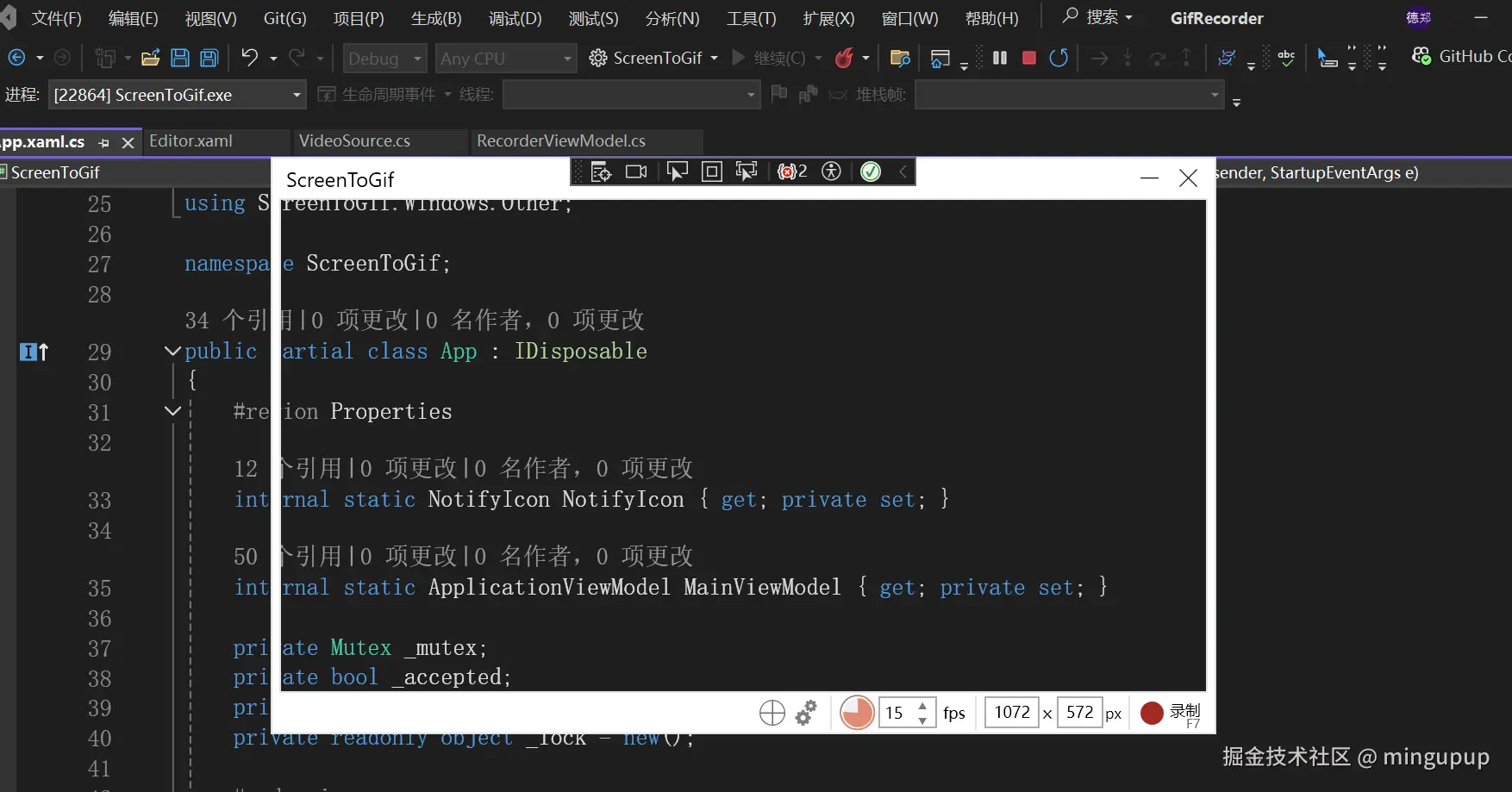Restart debugging with the circular arrow

tap(1059, 58)
